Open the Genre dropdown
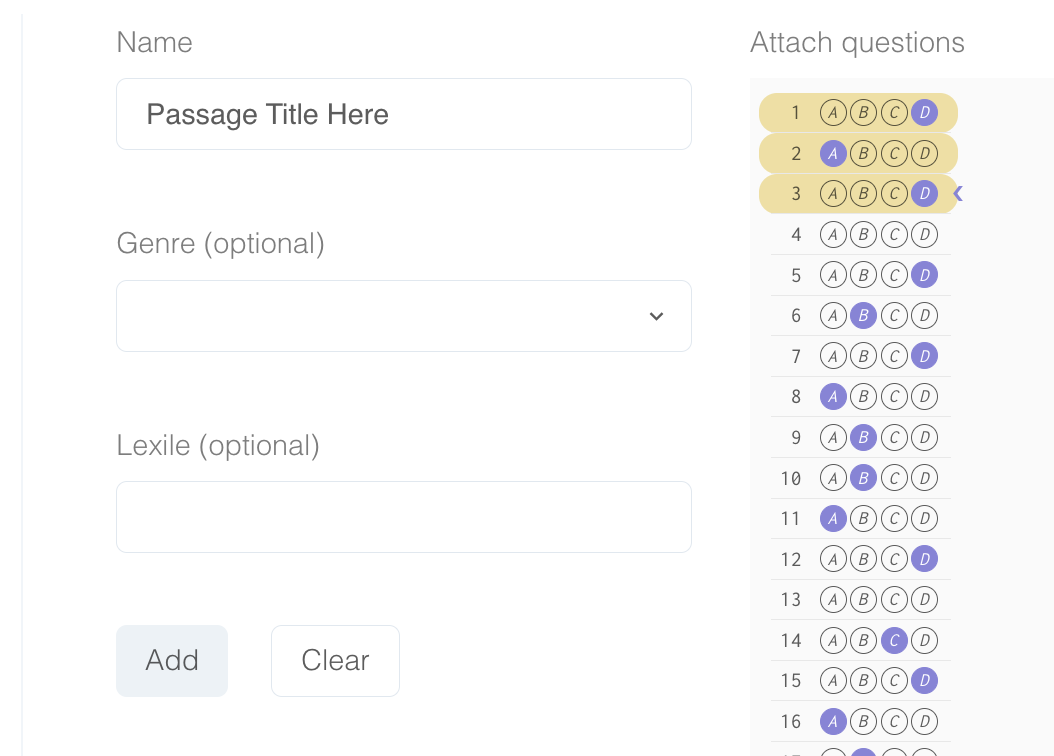This screenshot has width=1054, height=756. point(404,316)
